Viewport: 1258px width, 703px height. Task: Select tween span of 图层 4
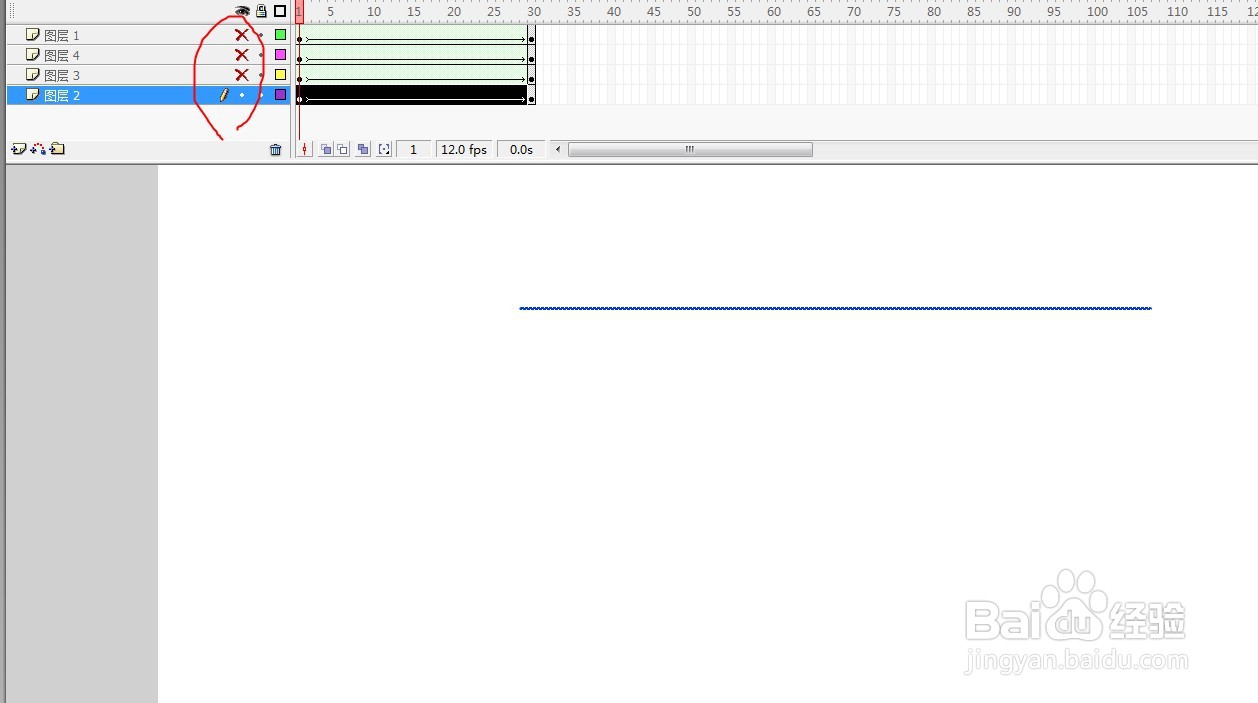point(412,55)
